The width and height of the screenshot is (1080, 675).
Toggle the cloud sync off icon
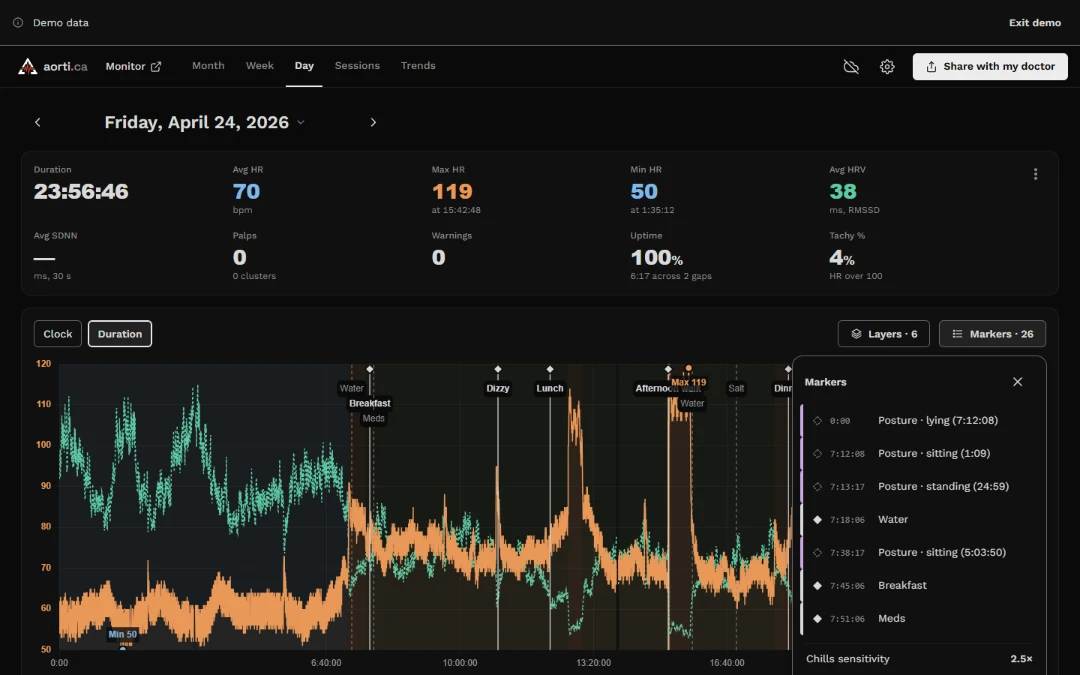pos(851,66)
